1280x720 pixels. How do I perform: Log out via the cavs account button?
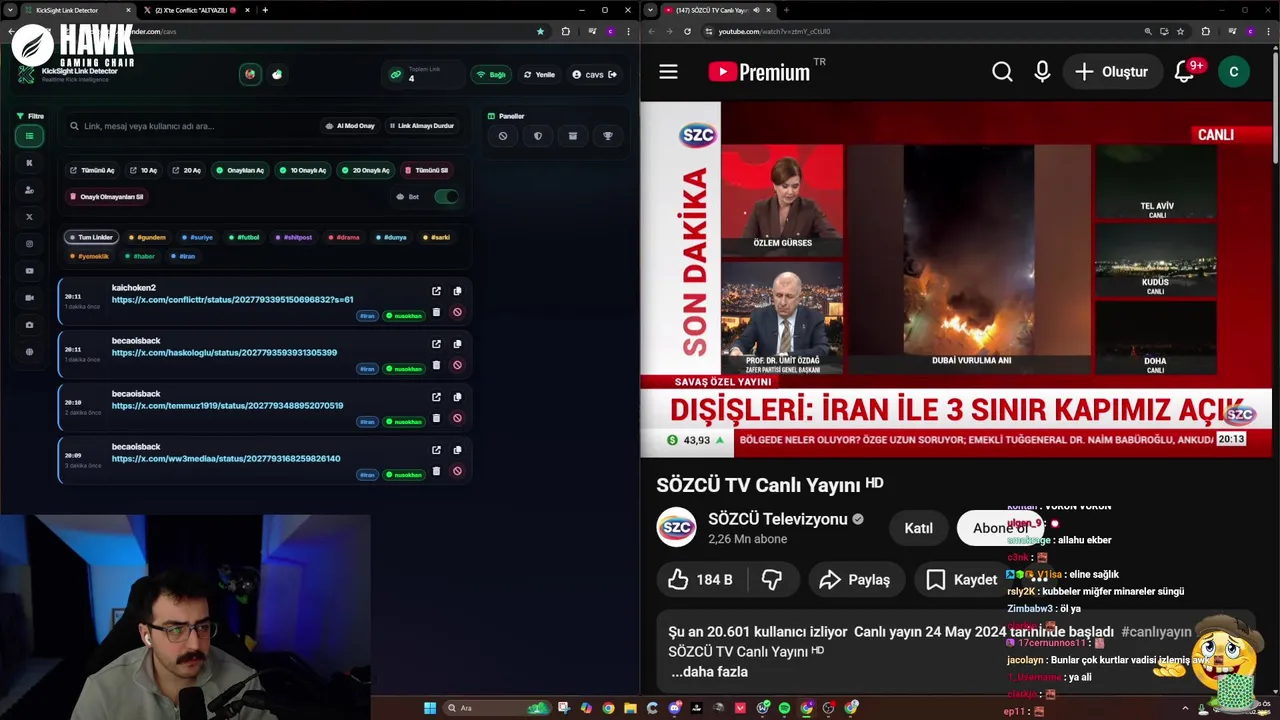pyautogui.click(x=594, y=74)
